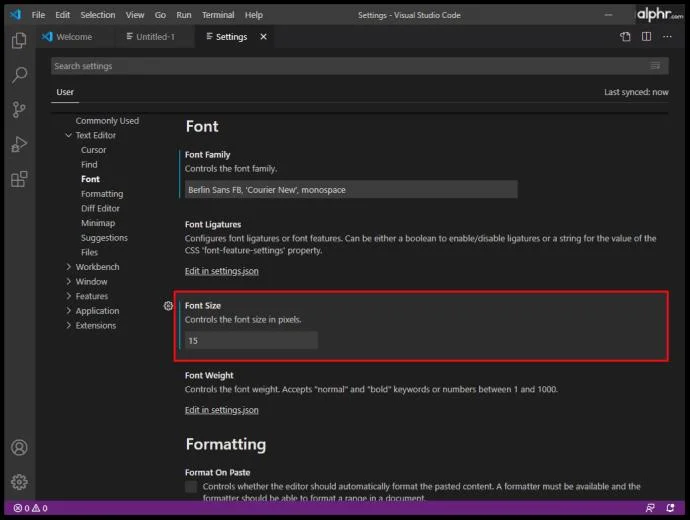Toggle the Format On Paste checkbox
690x520 pixels.
pos(191,487)
